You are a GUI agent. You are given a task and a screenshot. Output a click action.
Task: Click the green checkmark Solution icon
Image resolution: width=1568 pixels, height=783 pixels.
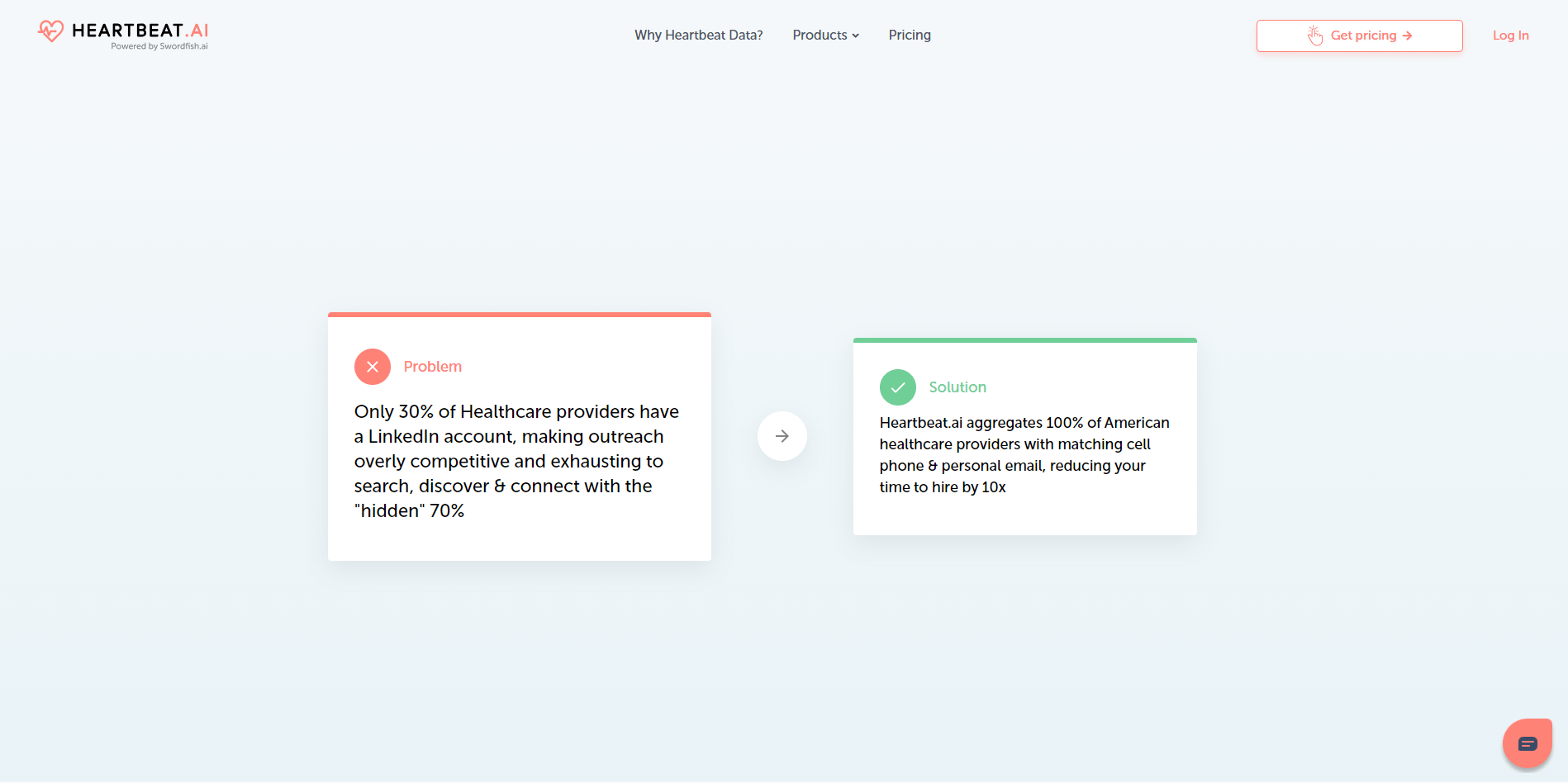pos(897,387)
